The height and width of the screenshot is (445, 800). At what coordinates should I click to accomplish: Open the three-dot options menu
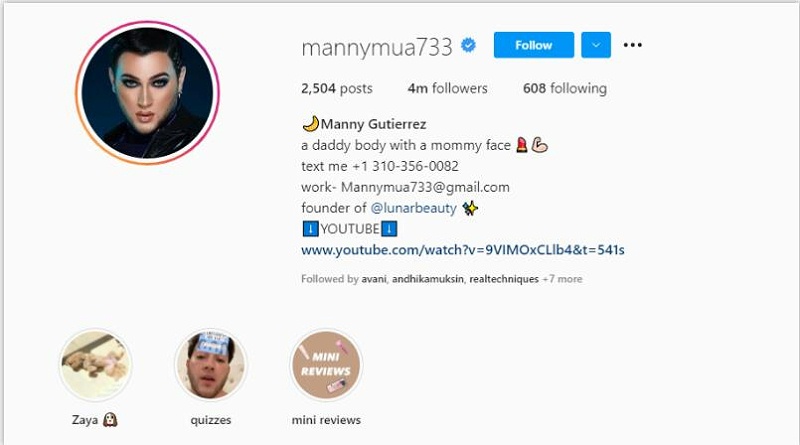click(633, 45)
